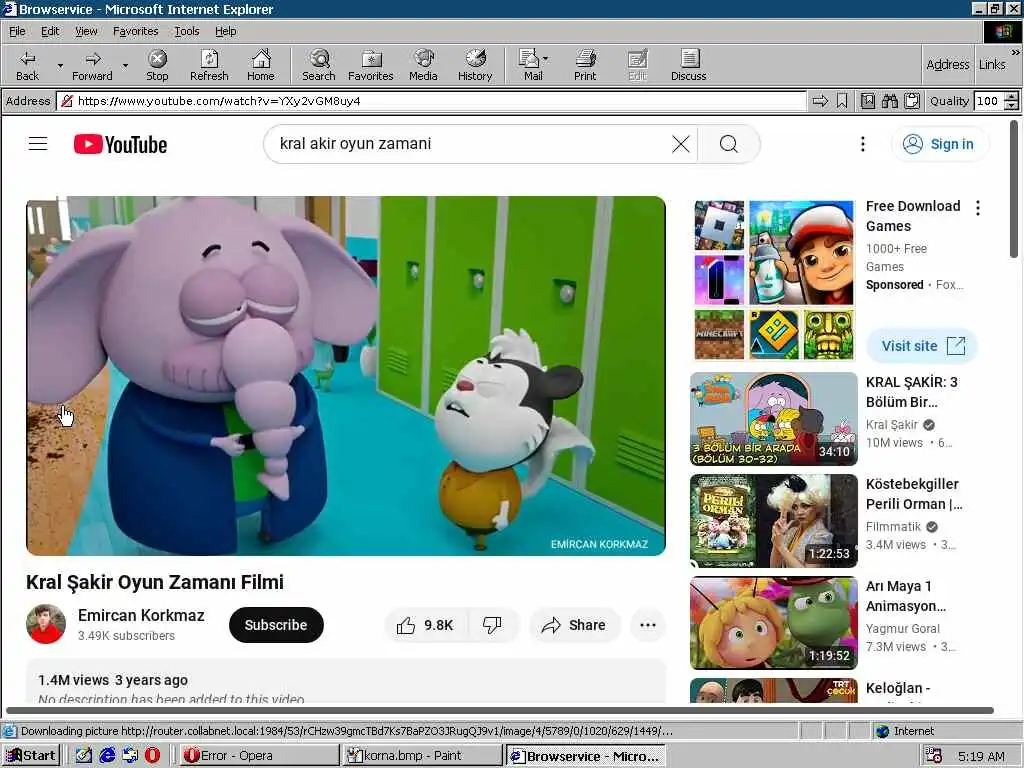Image resolution: width=1024 pixels, height=768 pixels.
Task: Expand the Forward button history dropdown arrow
Action: point(125,65)
